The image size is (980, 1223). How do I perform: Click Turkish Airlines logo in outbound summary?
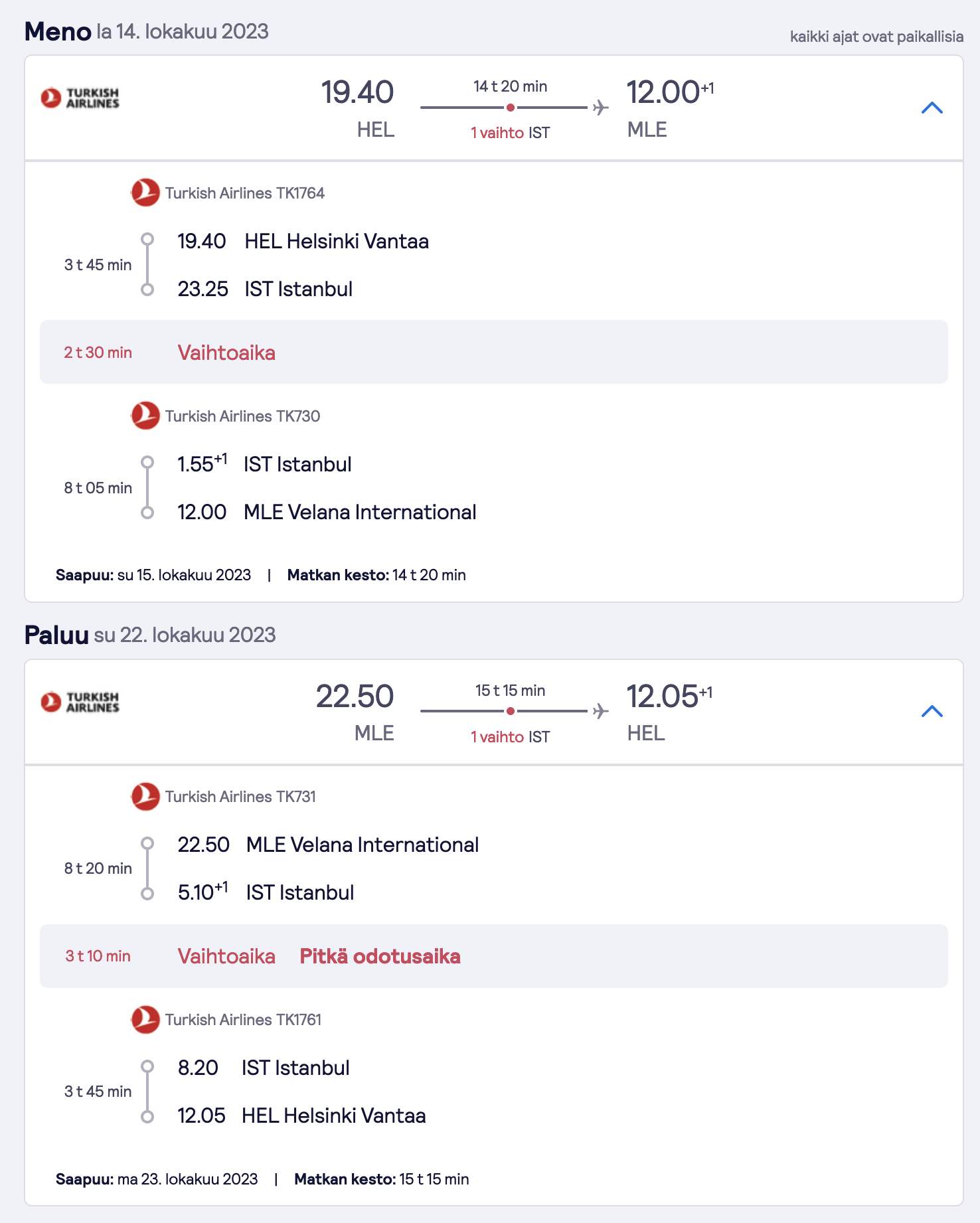pos(80,98)
